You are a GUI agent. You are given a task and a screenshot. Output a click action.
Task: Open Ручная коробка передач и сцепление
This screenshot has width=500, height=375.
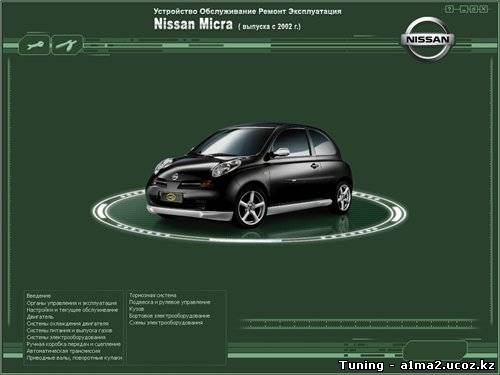pyautogui.click(x=74, y=344)
